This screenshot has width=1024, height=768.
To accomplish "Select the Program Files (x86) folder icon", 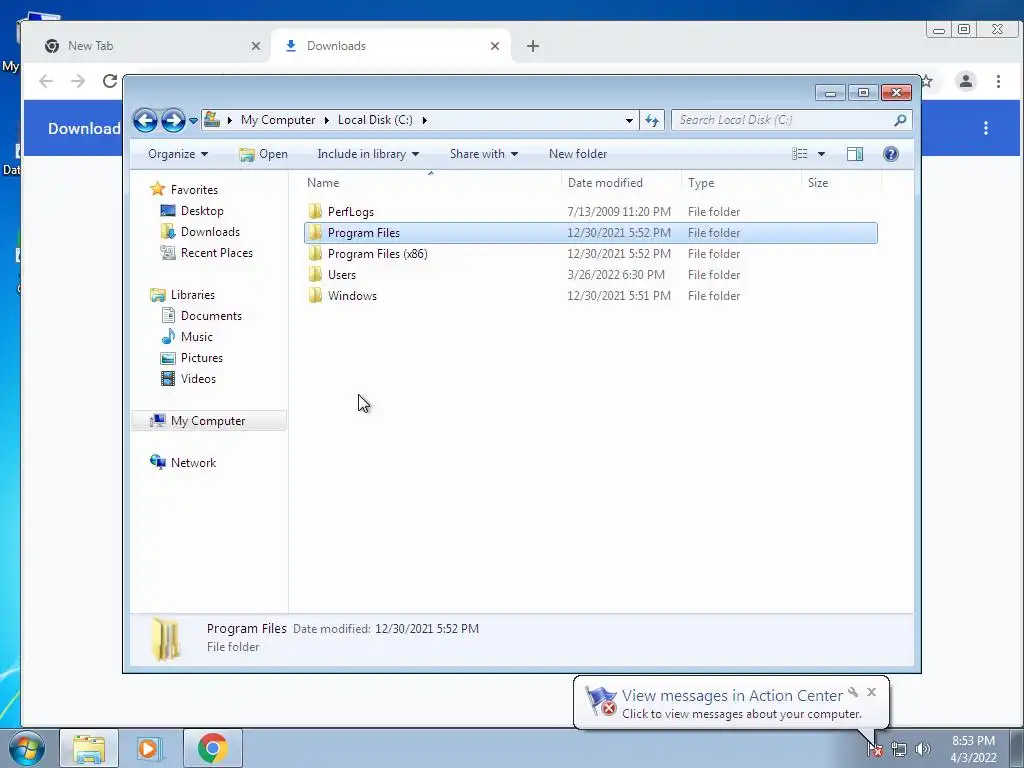I will coord(315,253).
